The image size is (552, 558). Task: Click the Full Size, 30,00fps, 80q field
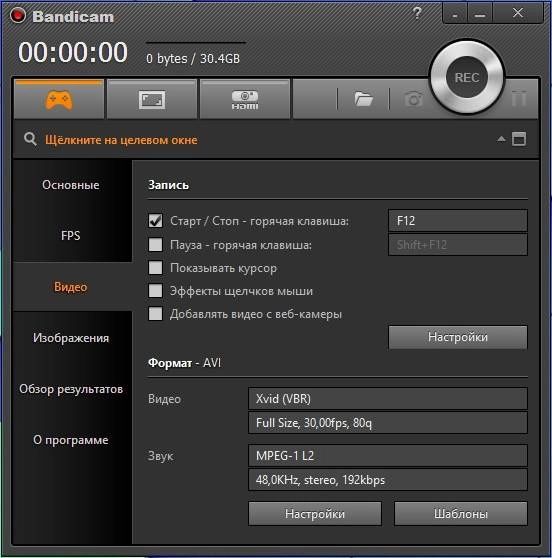388,423
